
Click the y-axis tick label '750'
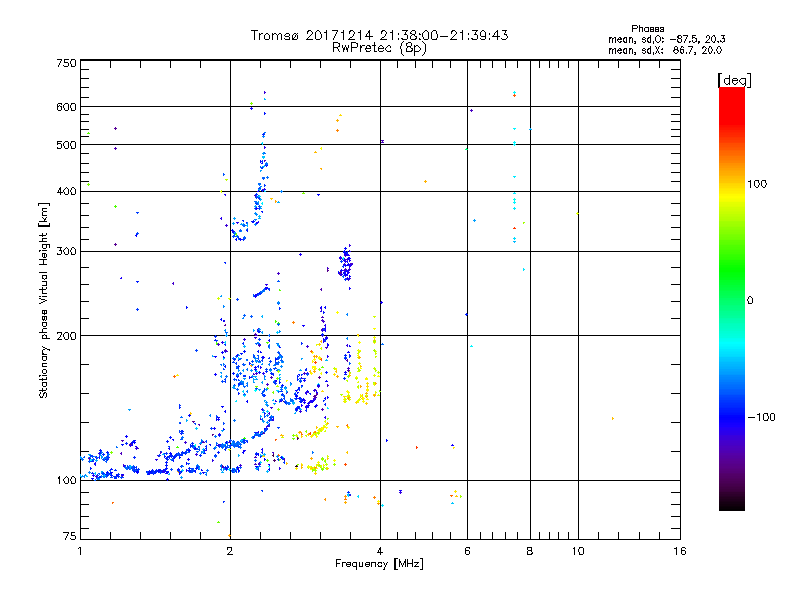pyautogui.click(x=66, y=63)
